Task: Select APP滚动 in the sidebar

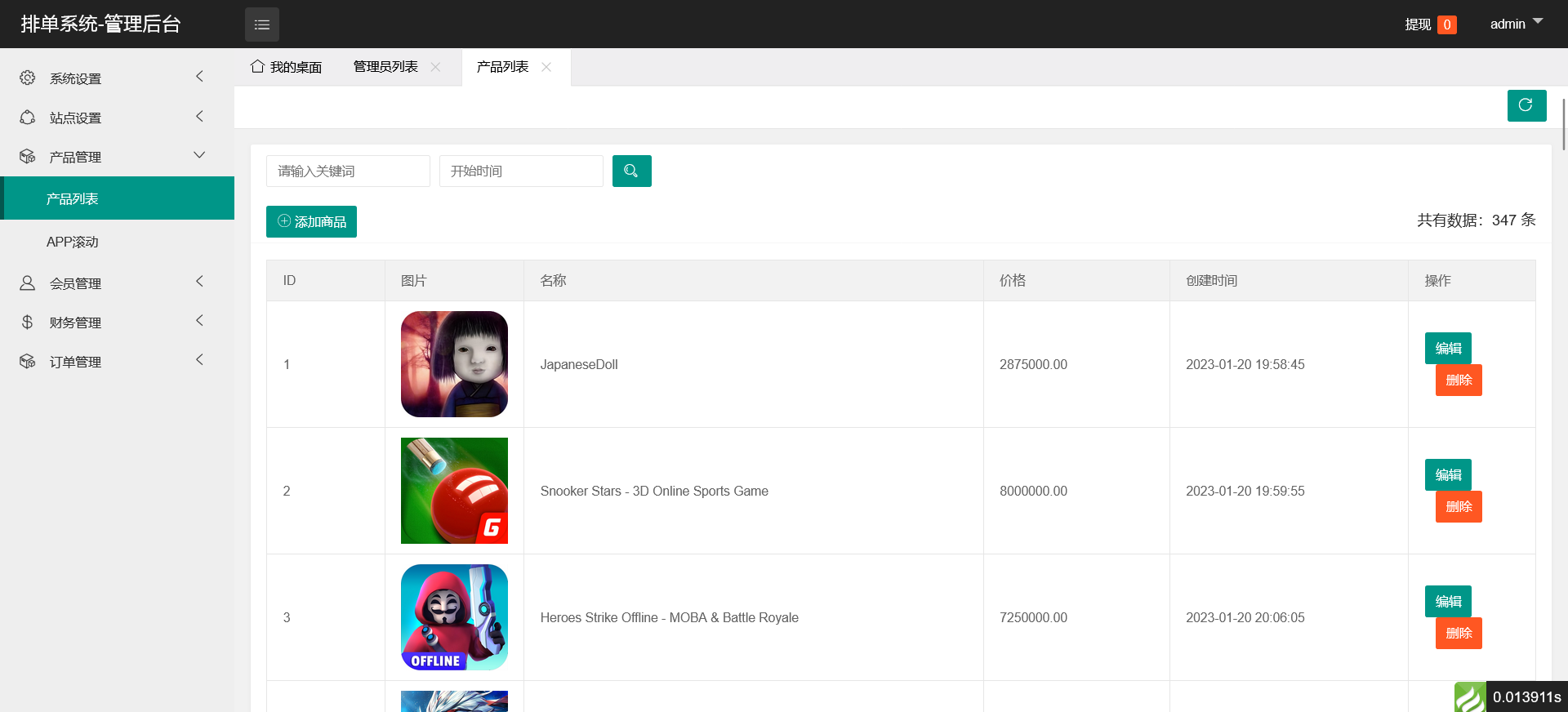Action: click(73, 242)
